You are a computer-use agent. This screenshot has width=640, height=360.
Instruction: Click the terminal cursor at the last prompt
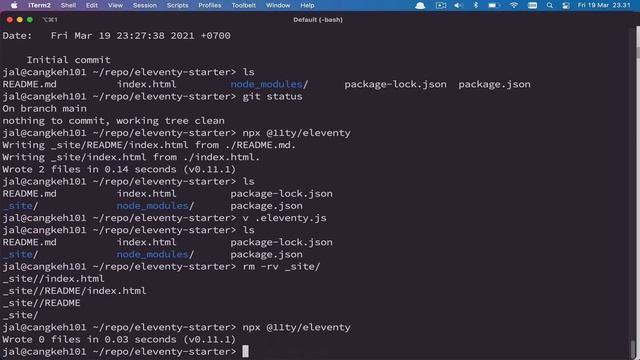[x=245, y=351]
